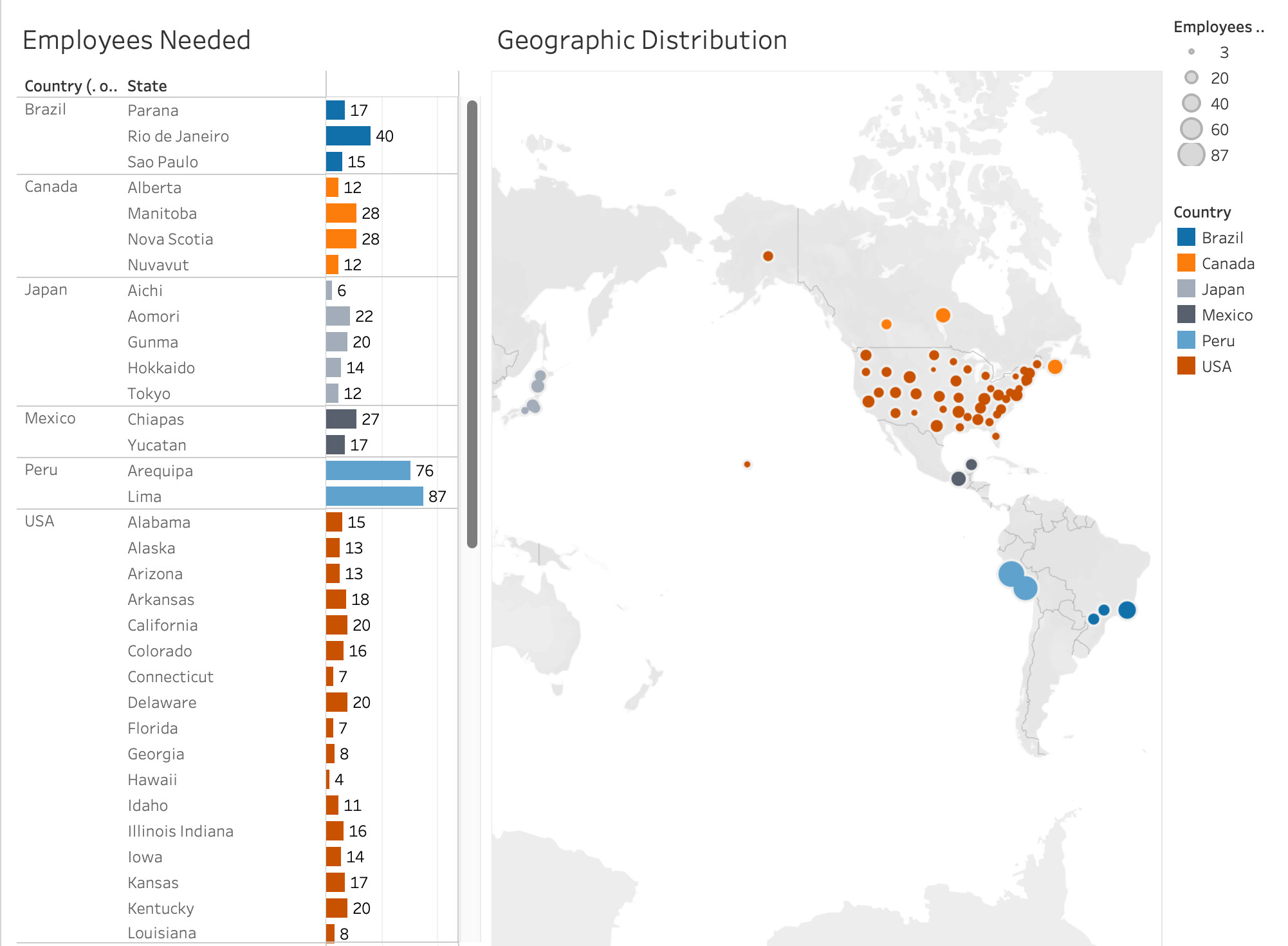1288x946 pixels.
Task: Click the Arkansas bar showing 18
Action: [x=336, y=599]
